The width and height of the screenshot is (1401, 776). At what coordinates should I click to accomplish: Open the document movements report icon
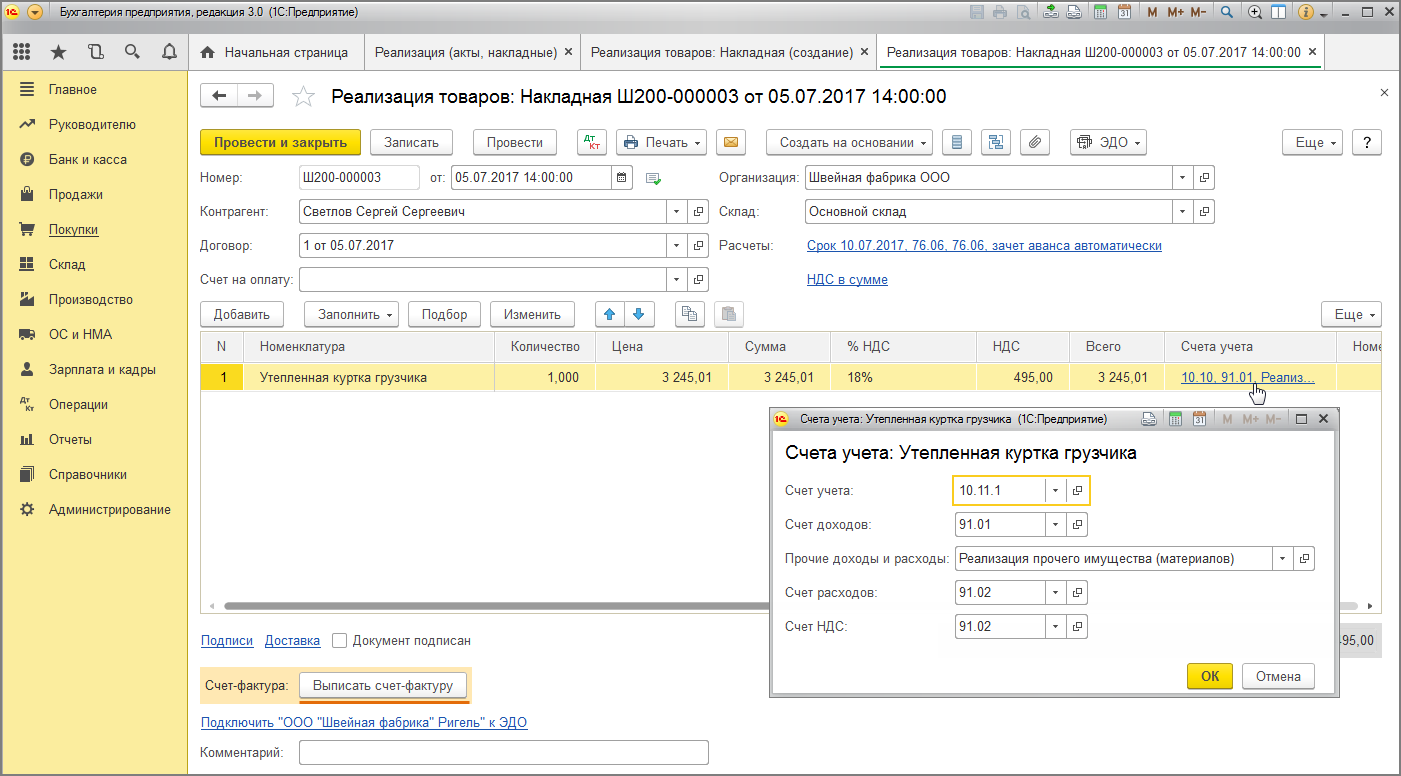coord(957,143)
